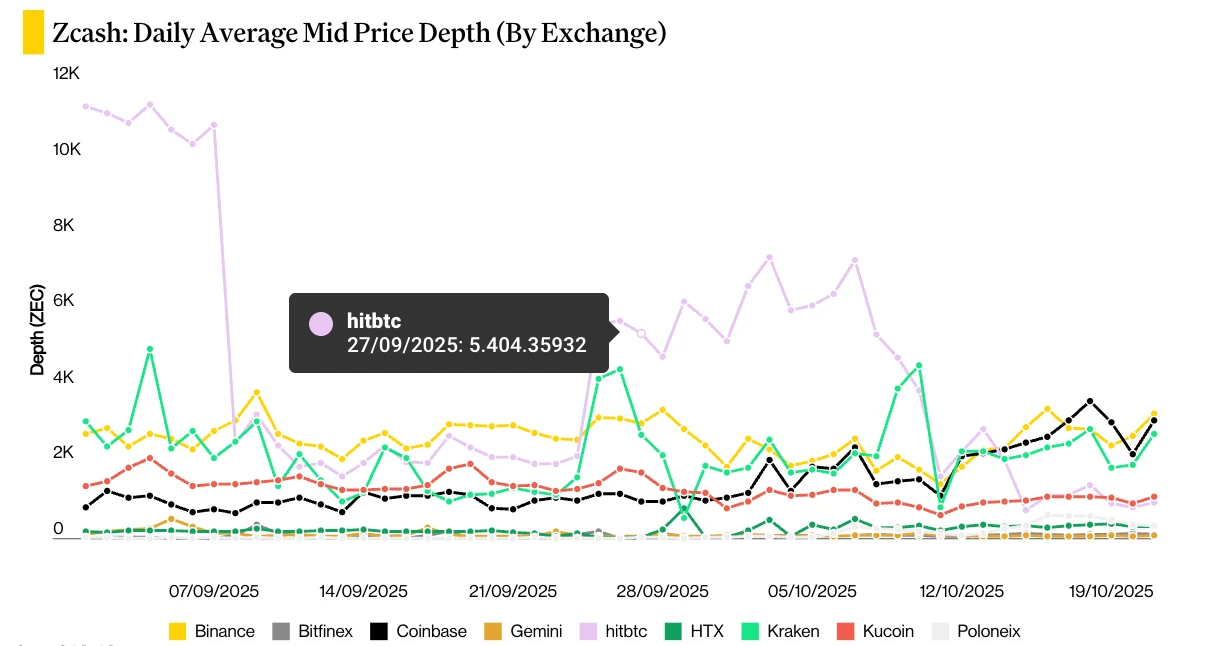Click the 12K y-axis tick label
1222x646 pixels.
point(66,74)
